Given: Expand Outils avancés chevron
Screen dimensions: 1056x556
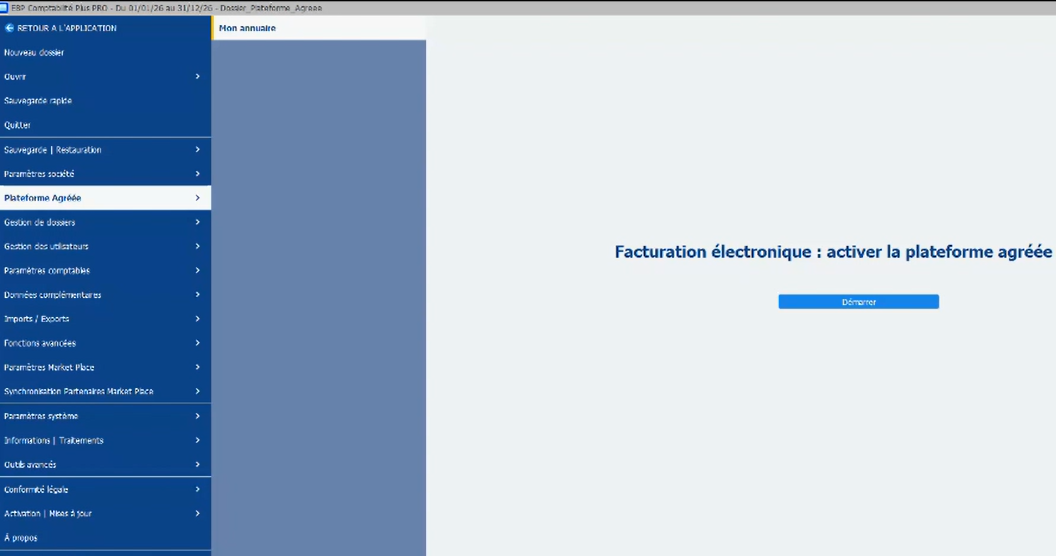Looking at the screenshot, I should pyautogui.click(x=197, y=464).
